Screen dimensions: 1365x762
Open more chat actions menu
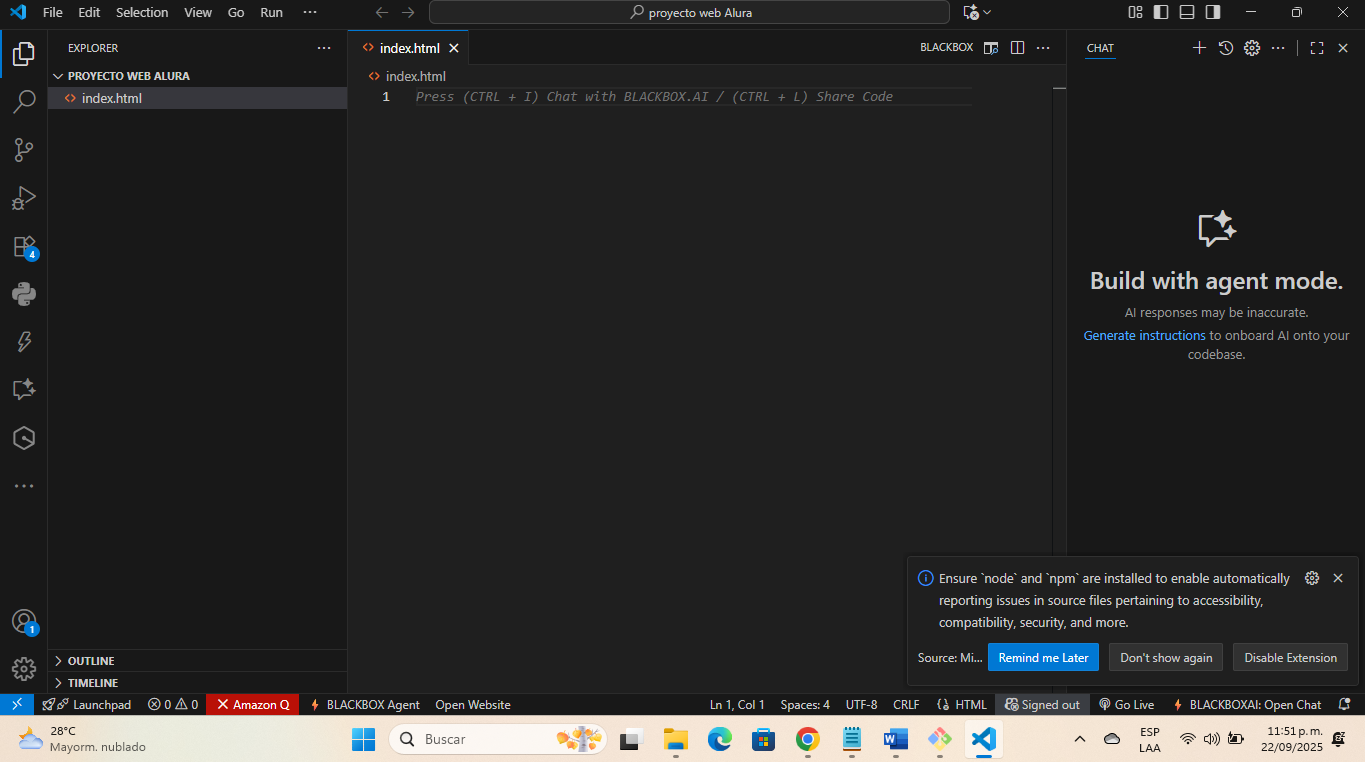(x=1278, y=48)
